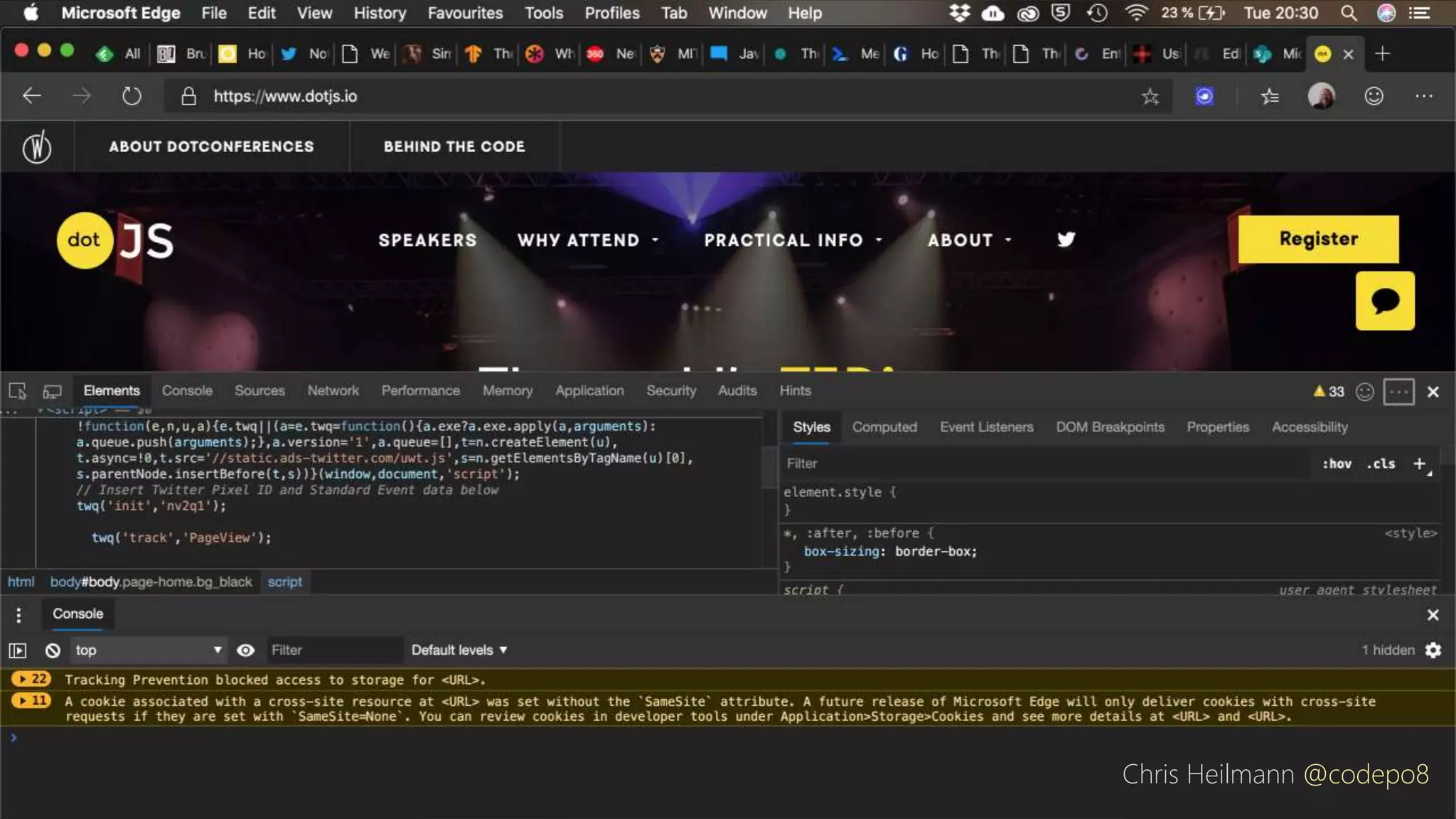Create a live expression with eye icon
The image size is (1456, 819).
[x=245, y=650]
